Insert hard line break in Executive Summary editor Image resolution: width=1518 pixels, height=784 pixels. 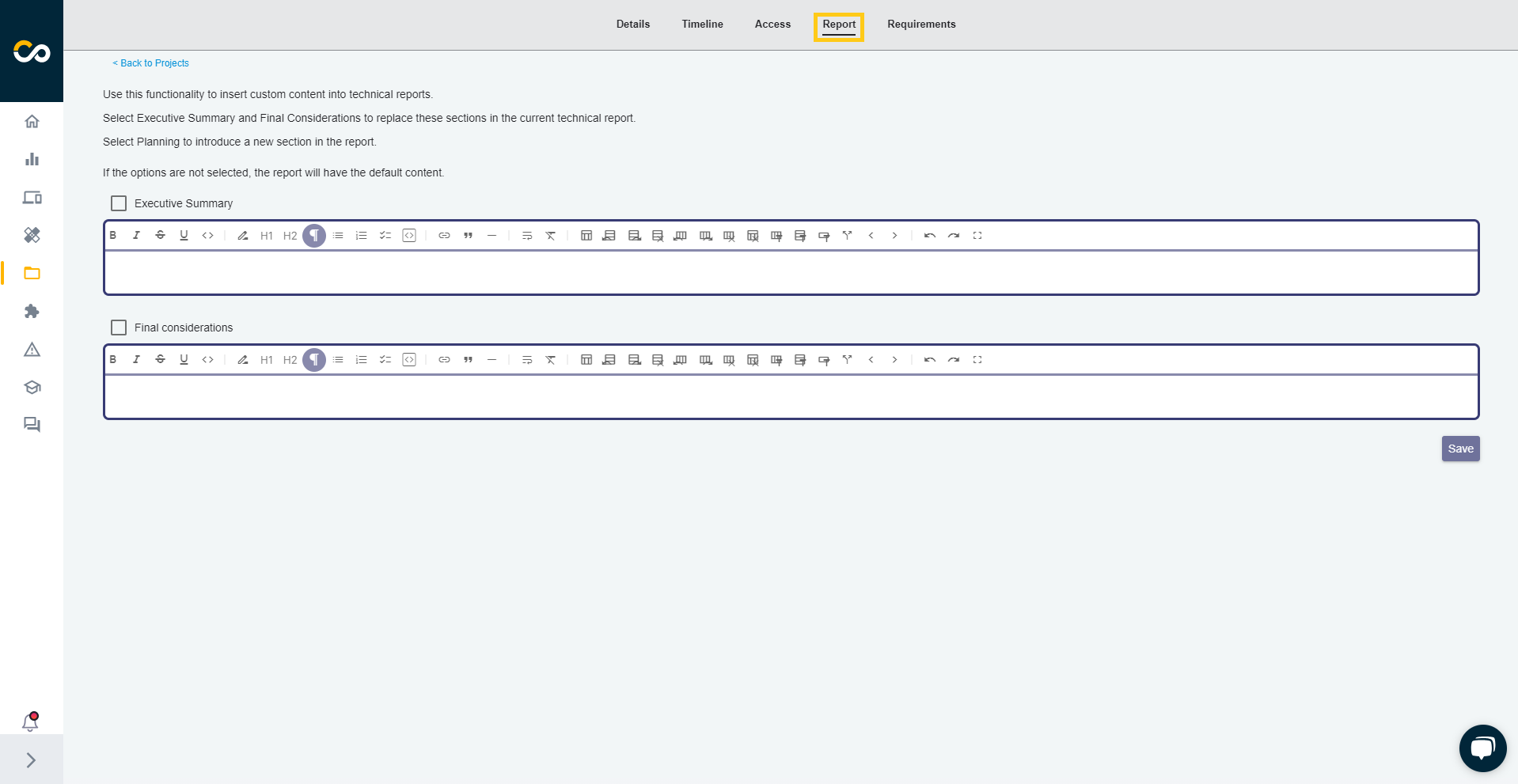[527, 236]
